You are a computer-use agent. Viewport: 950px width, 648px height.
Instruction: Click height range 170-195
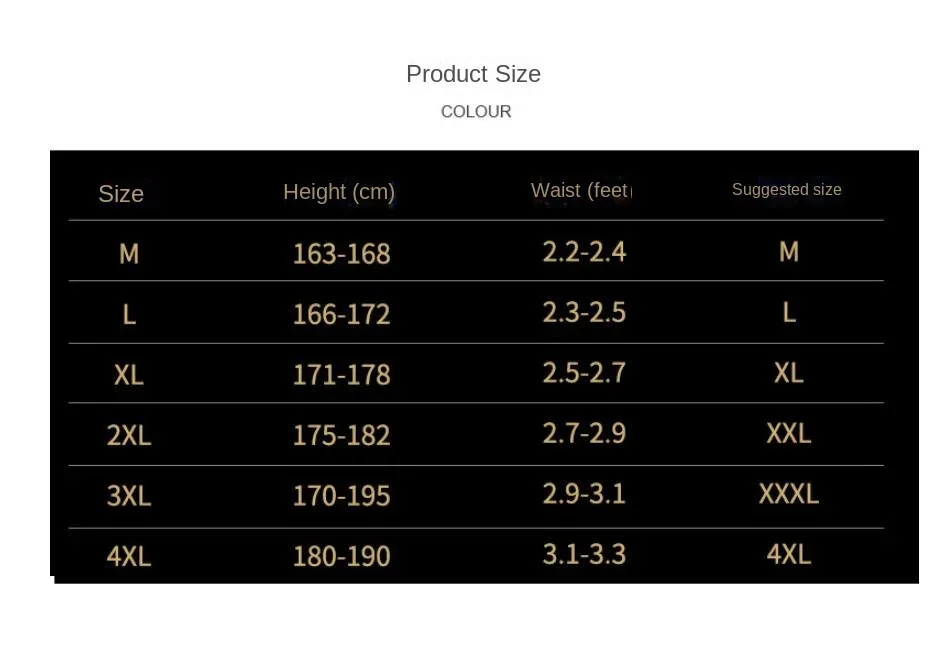click(x=341, y=496)
